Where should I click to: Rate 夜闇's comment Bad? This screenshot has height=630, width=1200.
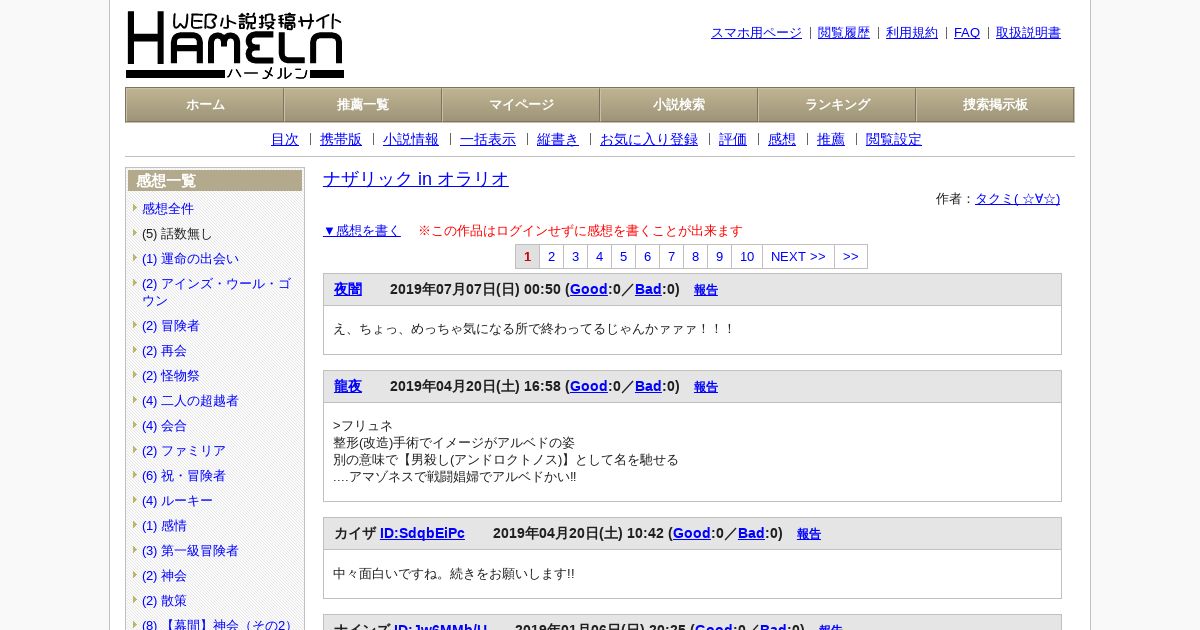point(648,289)
